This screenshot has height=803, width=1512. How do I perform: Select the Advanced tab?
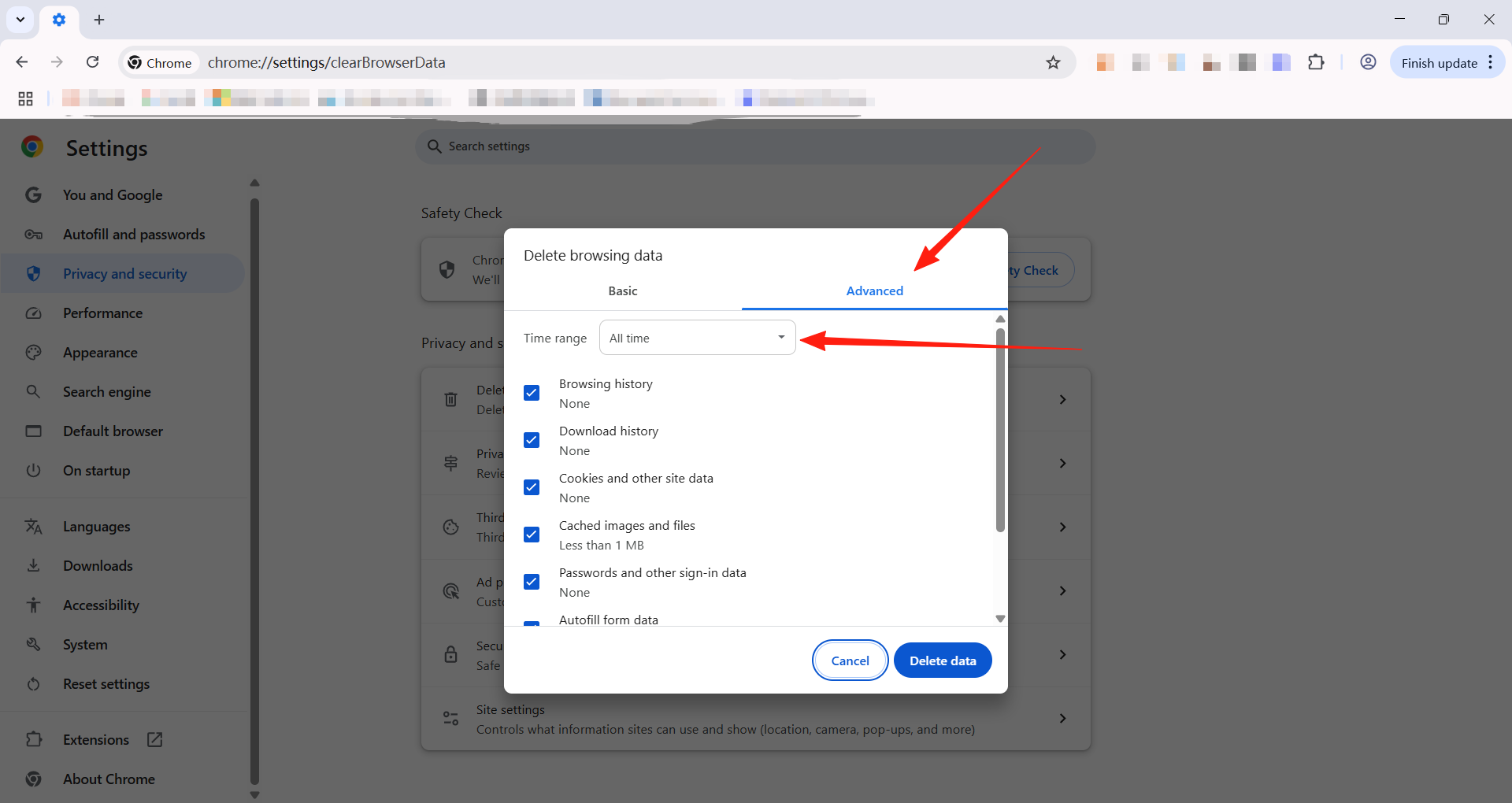(874, 291)
